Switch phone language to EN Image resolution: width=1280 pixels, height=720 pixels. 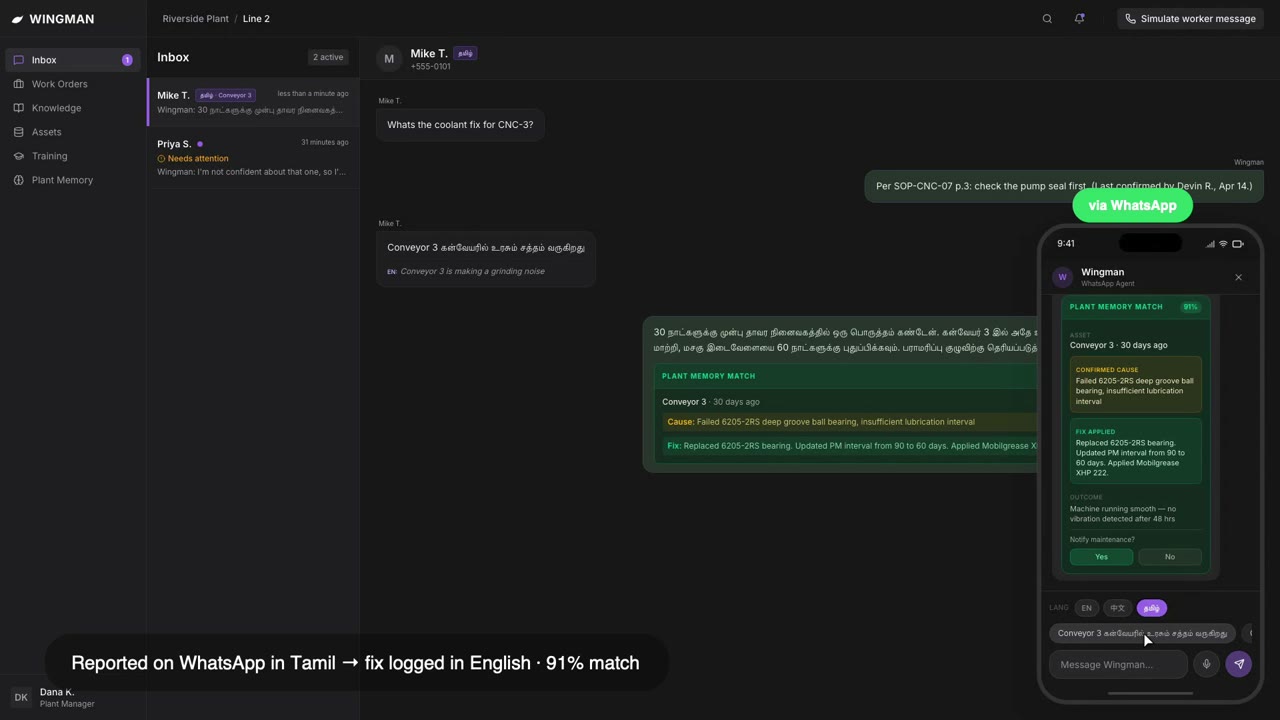click(x=1086, y=608)
